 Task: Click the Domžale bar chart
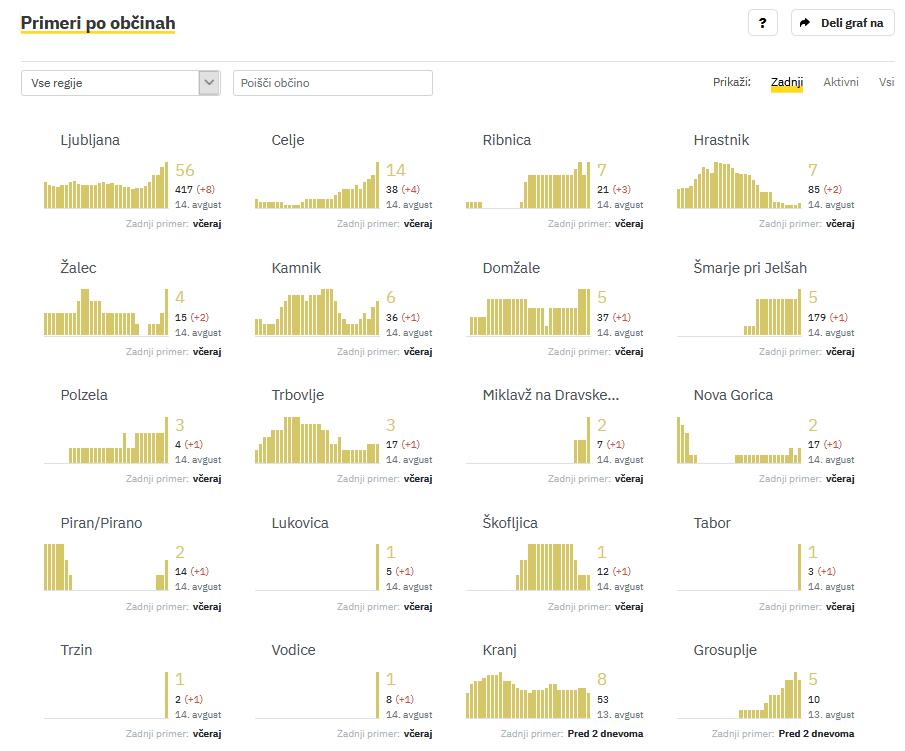coord(528,314)
